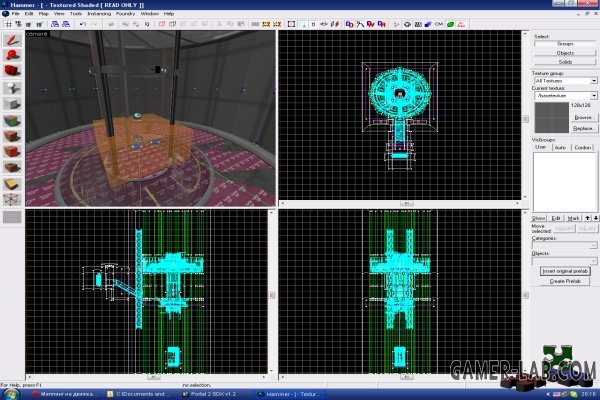Select the Vertex tool
Screen dimensions: 600x400
pos(12,199)
